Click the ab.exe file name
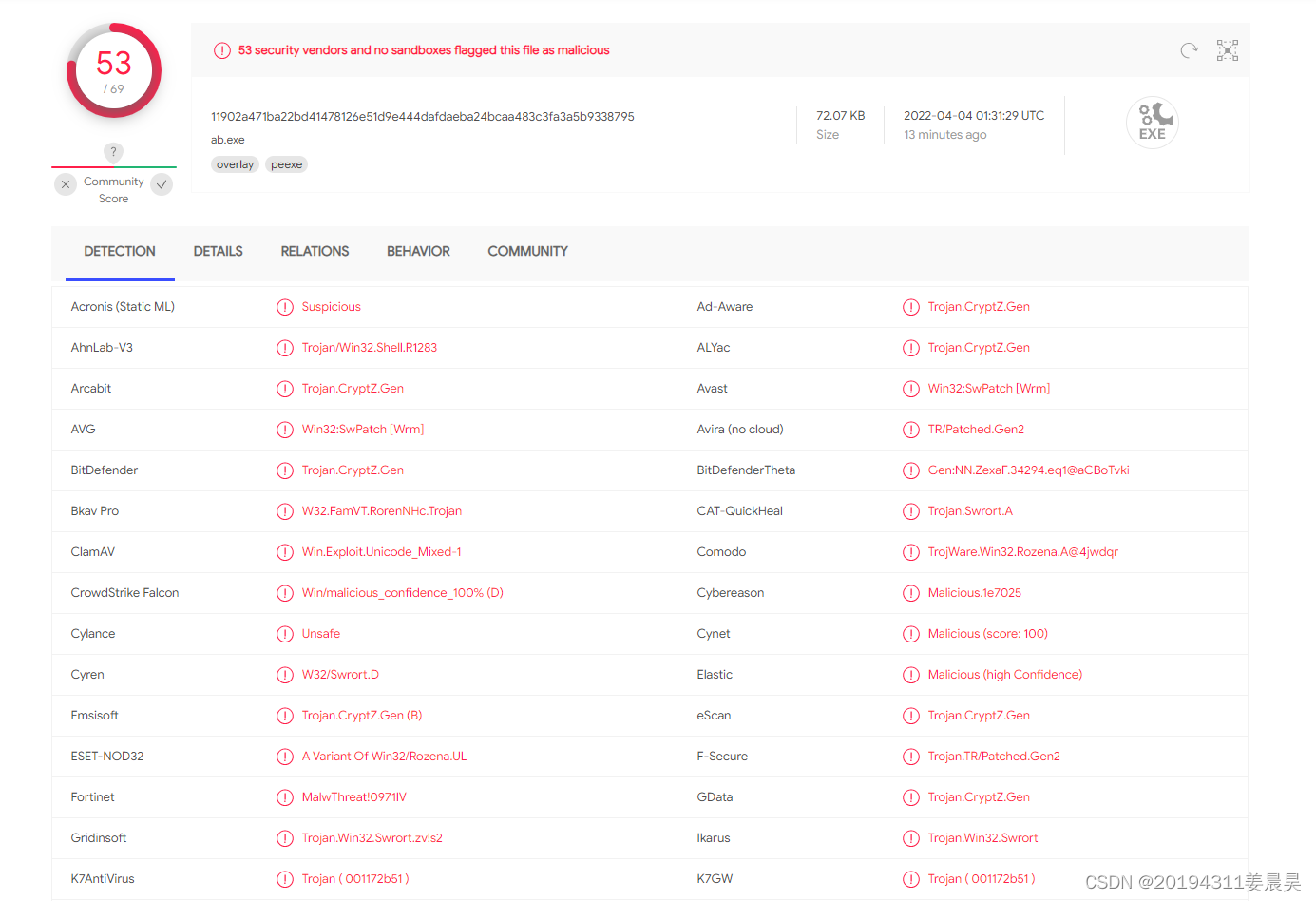The height and width of the screenshot is (901, 1316). [228, 140]
